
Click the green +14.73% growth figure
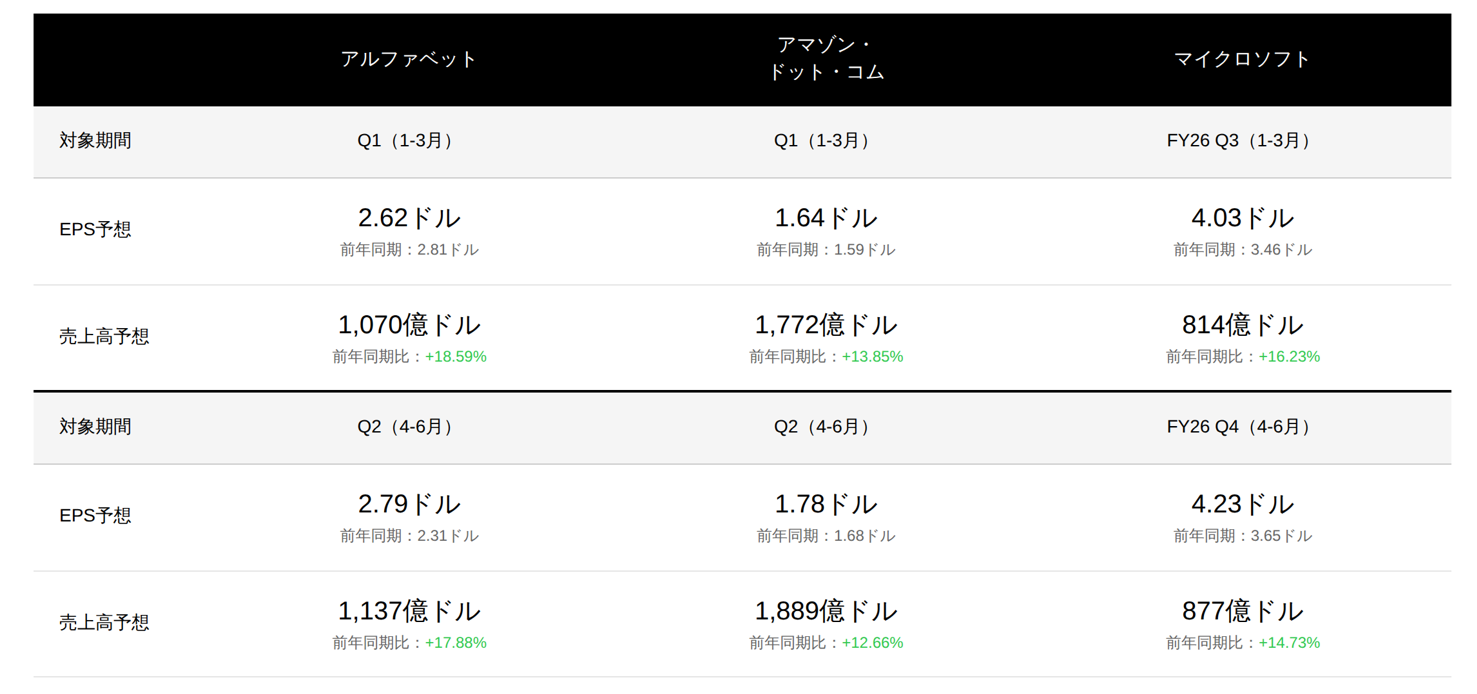click(1289, 643)
